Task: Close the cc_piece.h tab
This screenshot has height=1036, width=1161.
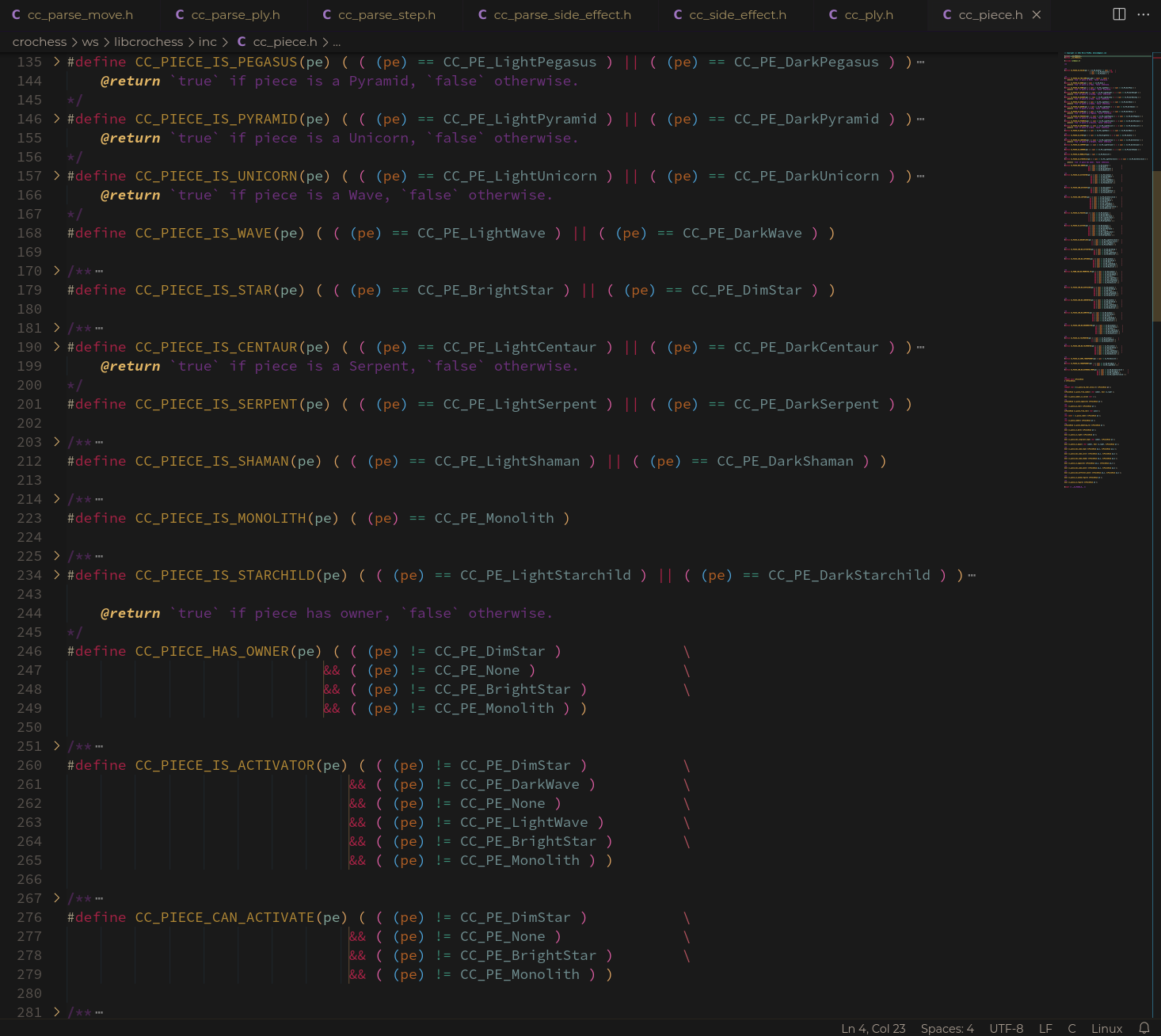Action: [x=1037, y=14]
